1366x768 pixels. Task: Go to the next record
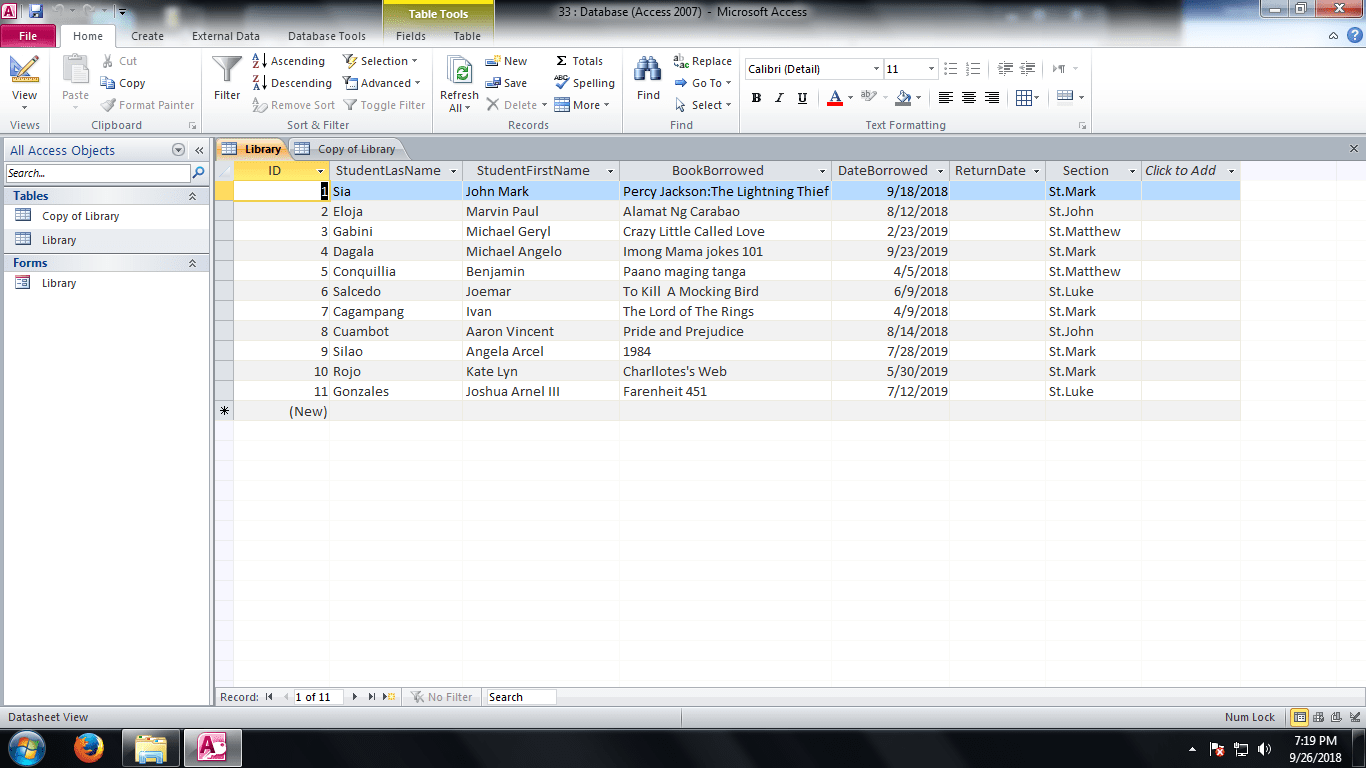354,697
